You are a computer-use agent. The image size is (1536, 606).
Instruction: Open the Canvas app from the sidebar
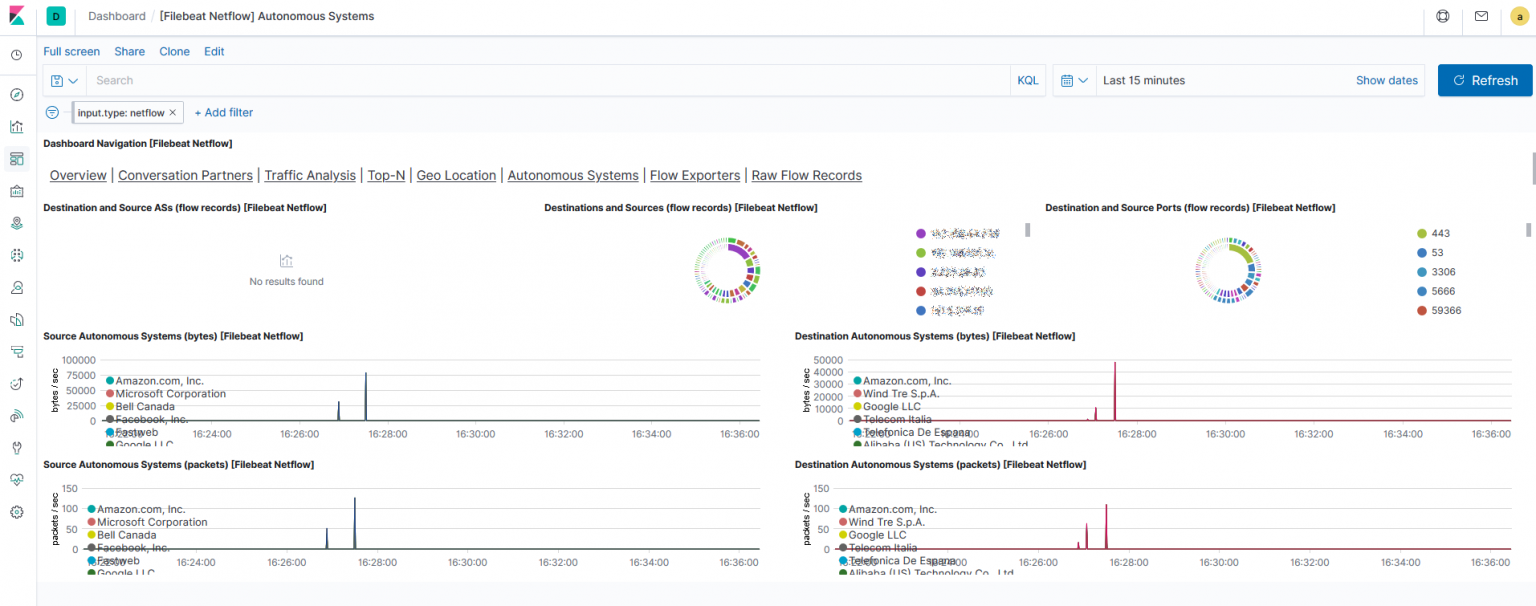pyautogui.click(x=16, y=190)
